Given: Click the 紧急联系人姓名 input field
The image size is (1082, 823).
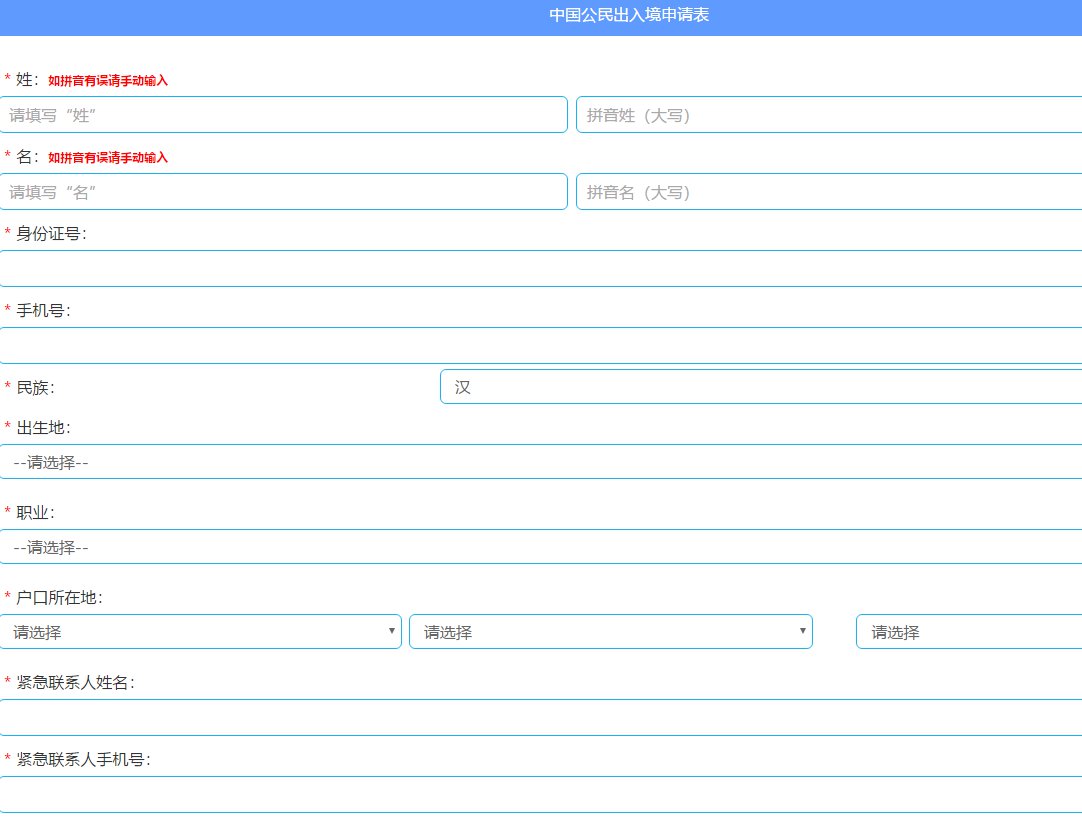Looking at the screenshot, I should point(540,718).
